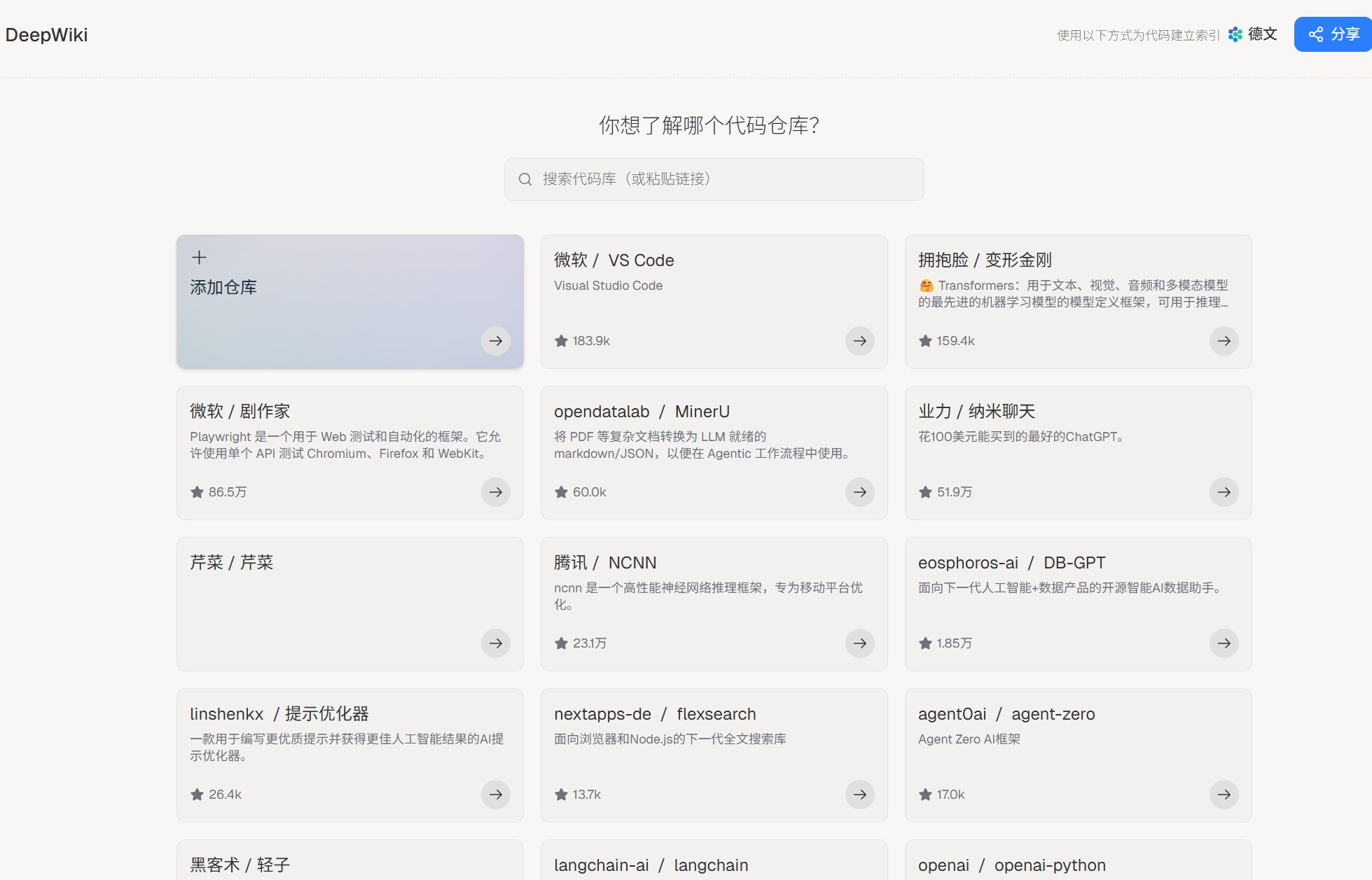1372x880 pixels.
Task: Open the agent0ai / agent-zero repository title
Action: pos(1007,714)
